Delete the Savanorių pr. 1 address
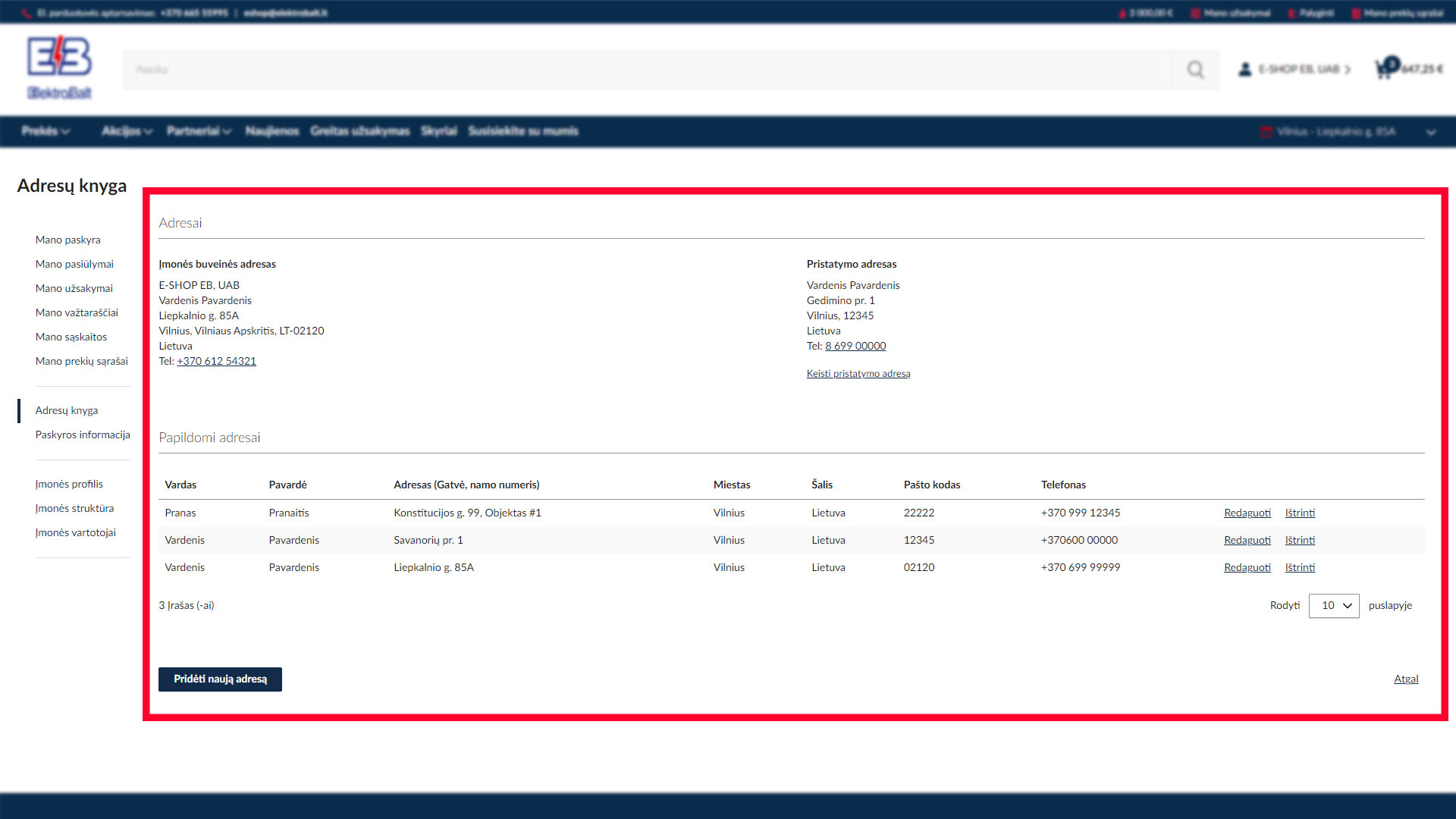1456x819 pixels. [1300, 541]
